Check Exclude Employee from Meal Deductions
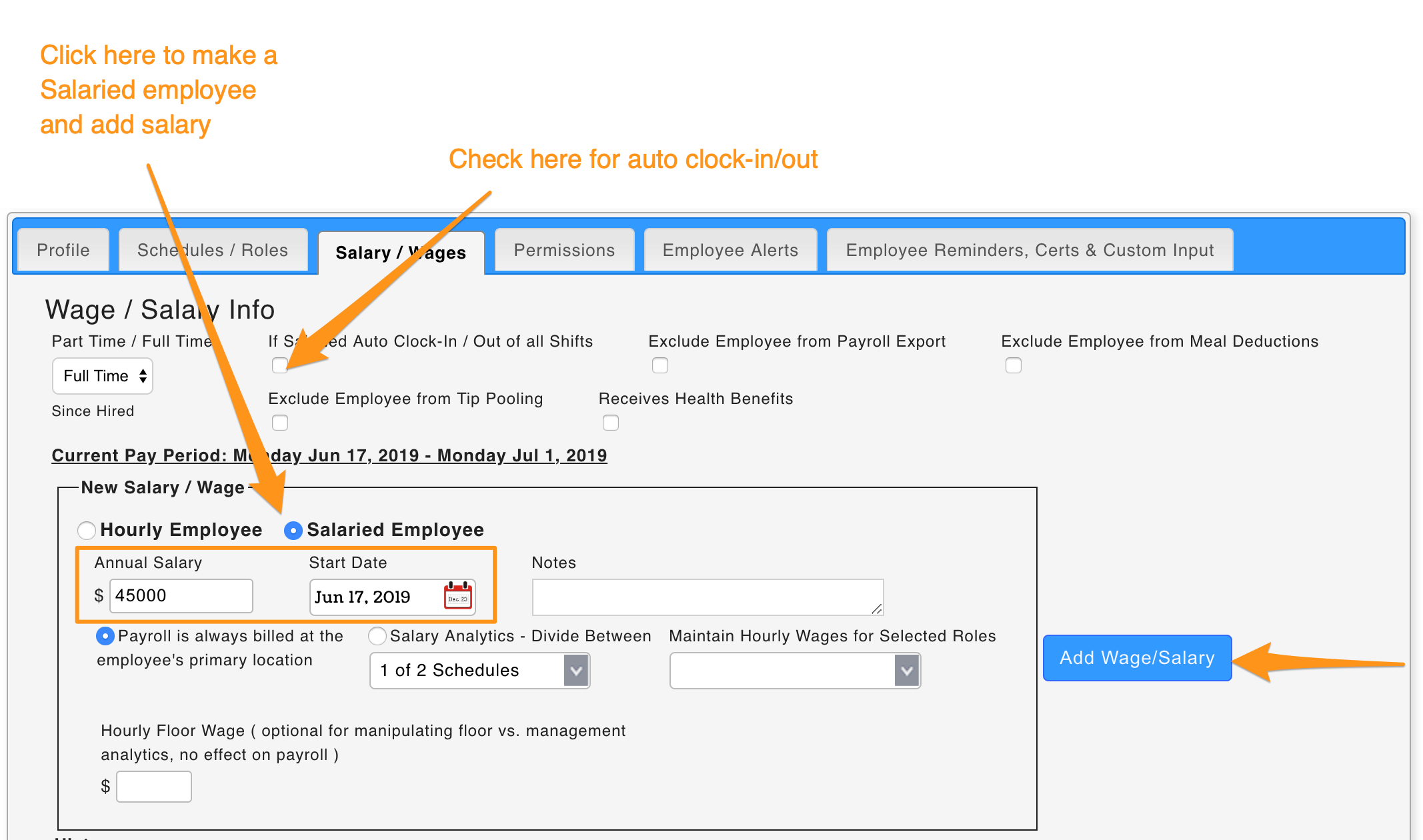This screenshot has height=840, width=1423. tap(1014, 365)
